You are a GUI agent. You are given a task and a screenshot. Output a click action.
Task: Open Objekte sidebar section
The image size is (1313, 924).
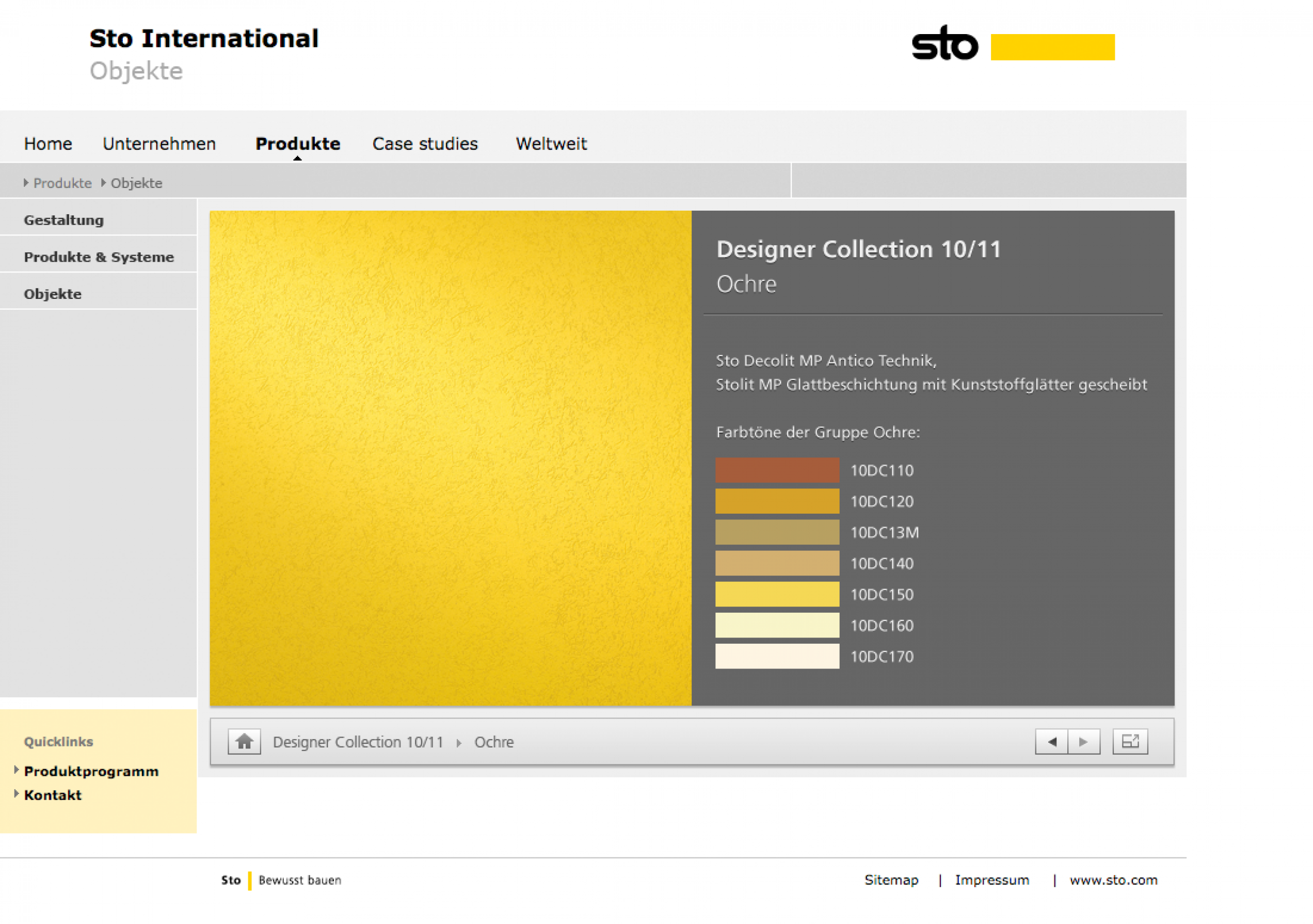pos(53,294)
